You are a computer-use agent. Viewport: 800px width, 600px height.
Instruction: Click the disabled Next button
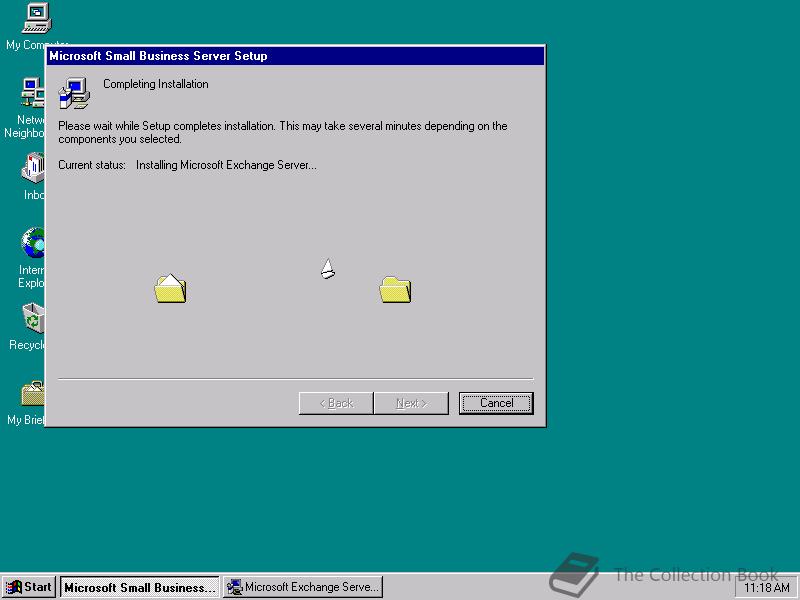point(411,403)
